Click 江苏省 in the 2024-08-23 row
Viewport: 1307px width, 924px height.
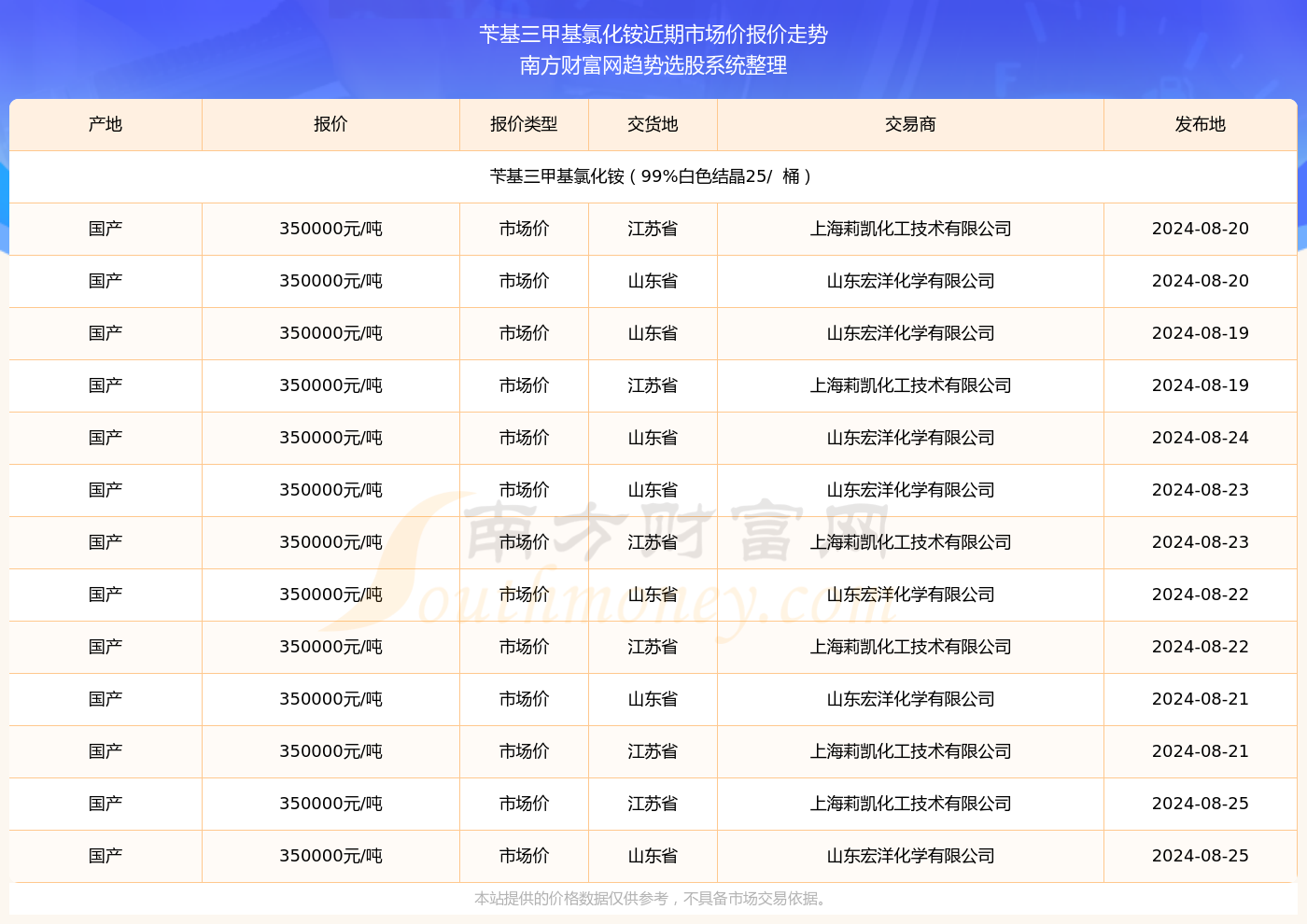(x=653, y=542)
